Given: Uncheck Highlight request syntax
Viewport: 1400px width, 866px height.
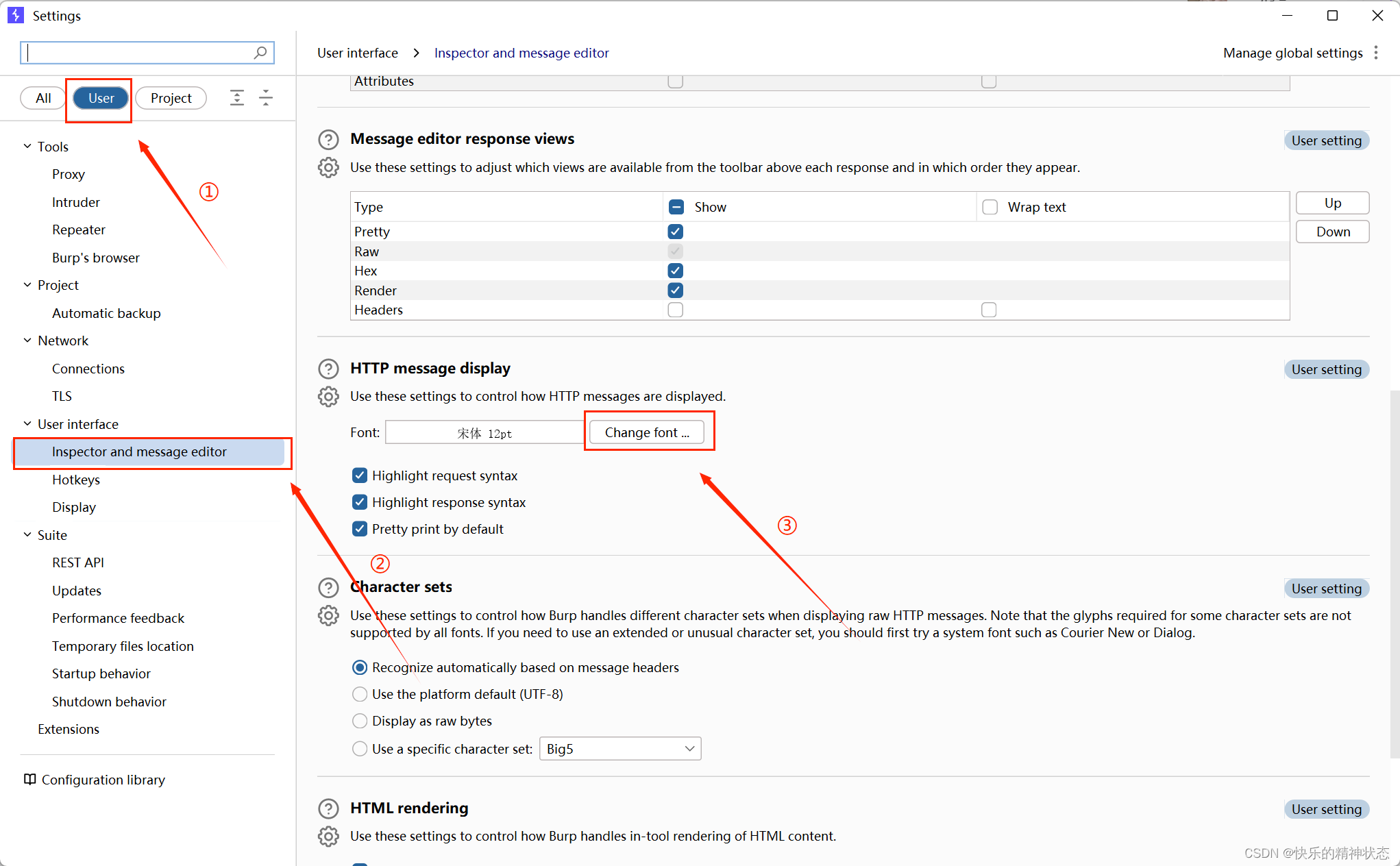Looking at the screenshot, I should (x=360, y=475).
